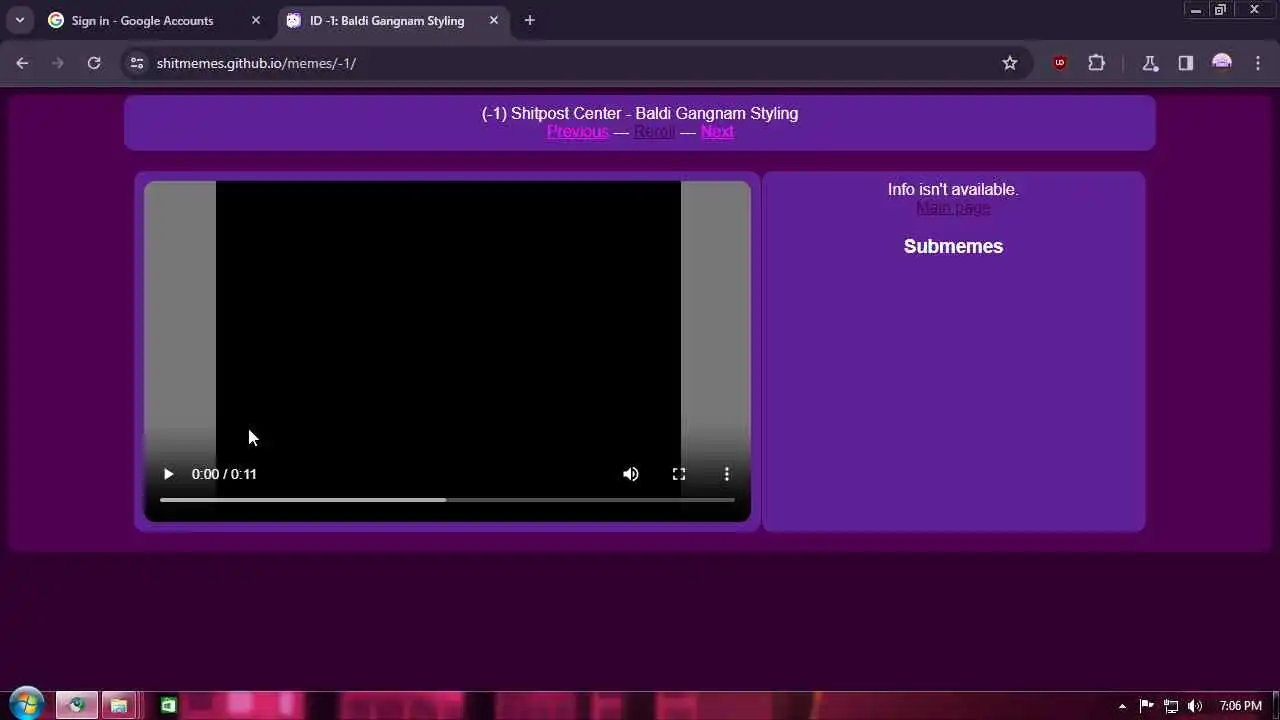Click the video progress bar to seek
1280x720 pixels.
tap(447, 499)
